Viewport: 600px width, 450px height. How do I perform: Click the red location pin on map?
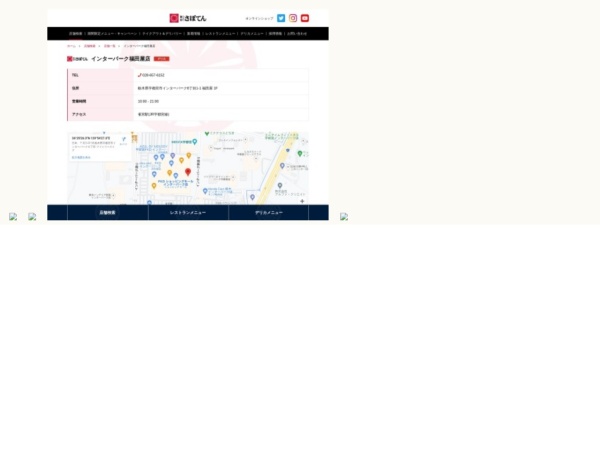(x=188, y=172)
